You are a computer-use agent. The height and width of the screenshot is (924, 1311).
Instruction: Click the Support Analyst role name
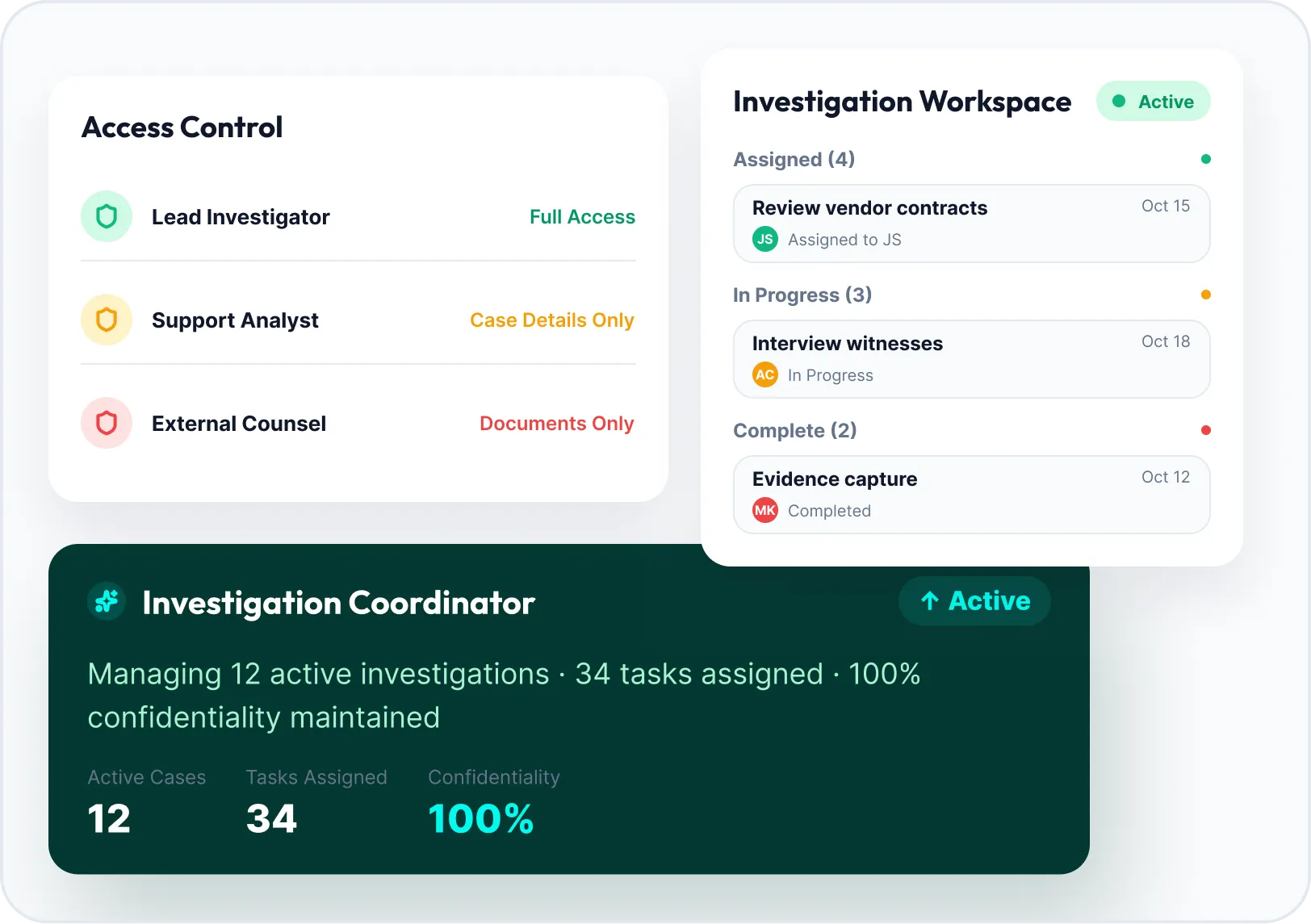pos(235,320)
